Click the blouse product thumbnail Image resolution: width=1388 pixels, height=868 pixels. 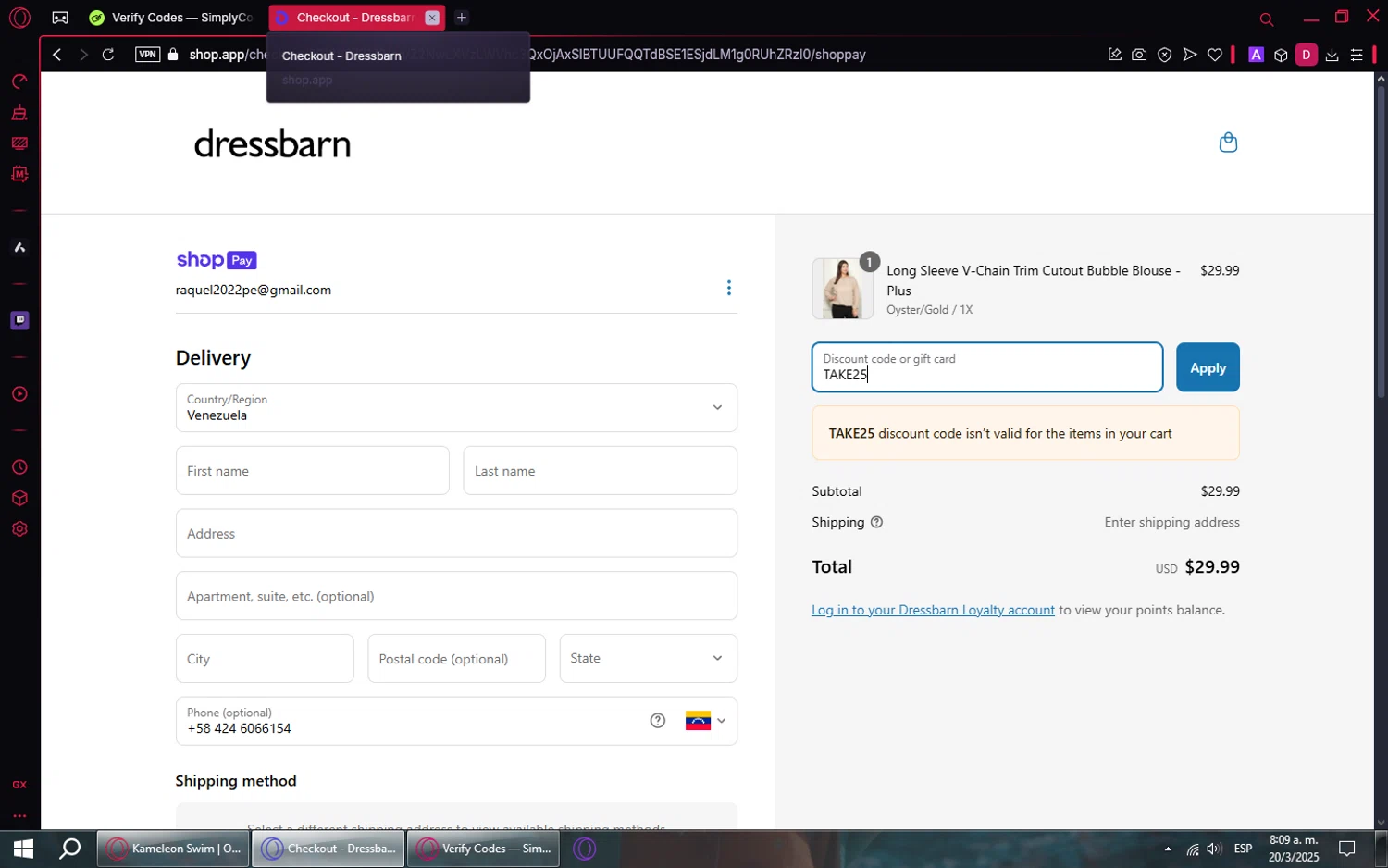pos(842,289)
